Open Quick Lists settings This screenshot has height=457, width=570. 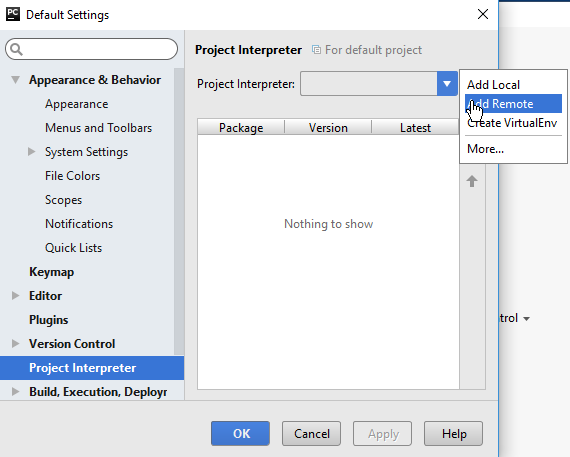pos(73,248)
